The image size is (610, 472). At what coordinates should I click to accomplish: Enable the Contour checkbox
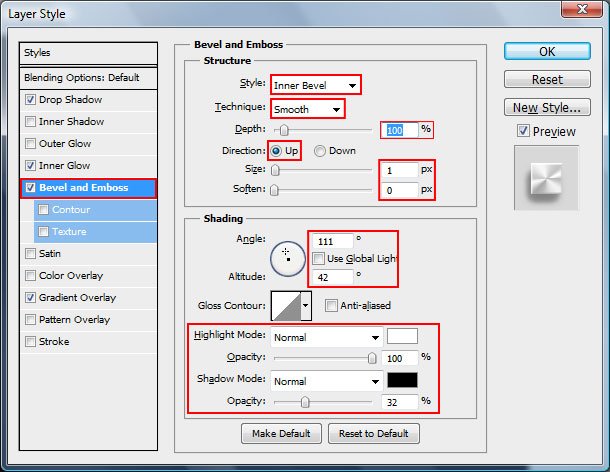[44, 210]
